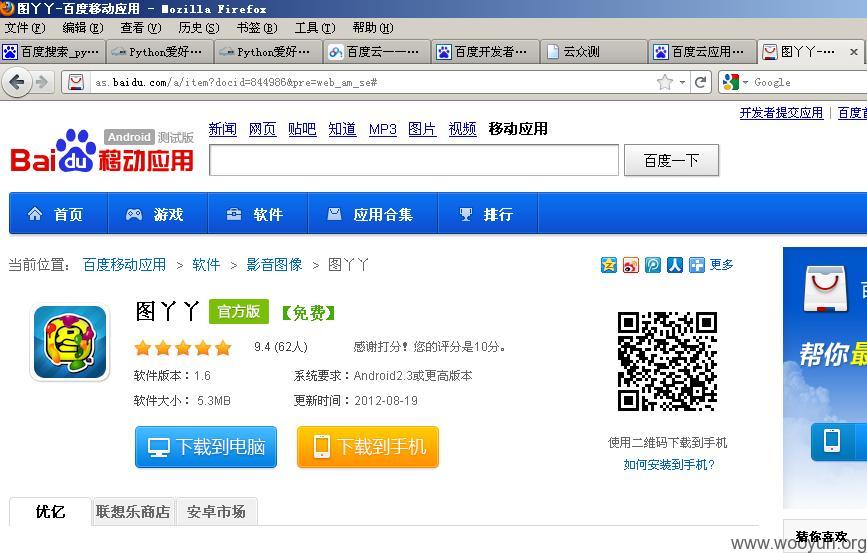Open the 帮助 menu
Viewport: 867px width, 553px height.
(x=373, y=28)
